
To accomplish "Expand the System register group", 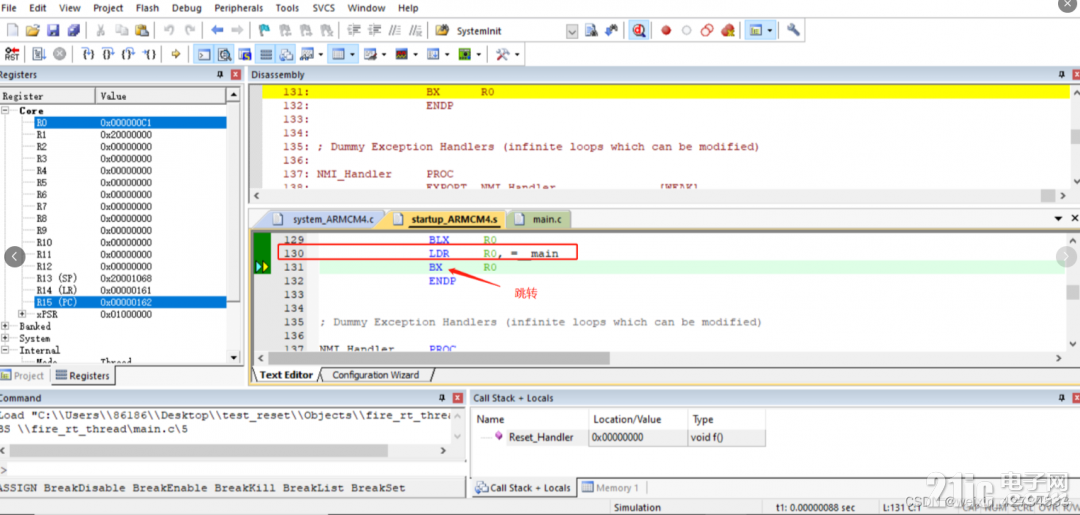I will pos(6,338).
